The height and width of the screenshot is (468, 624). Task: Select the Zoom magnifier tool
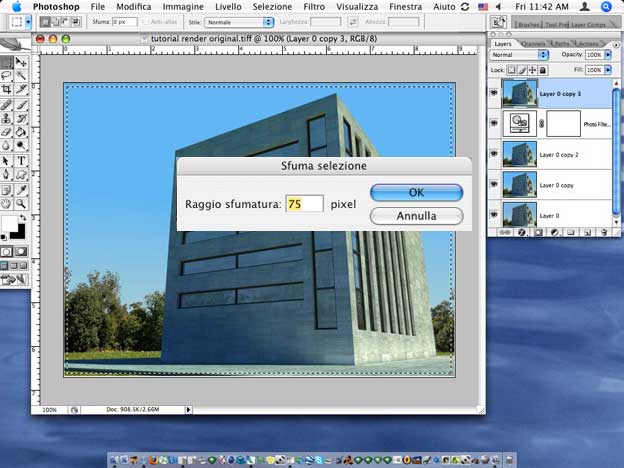coord(21,203)
